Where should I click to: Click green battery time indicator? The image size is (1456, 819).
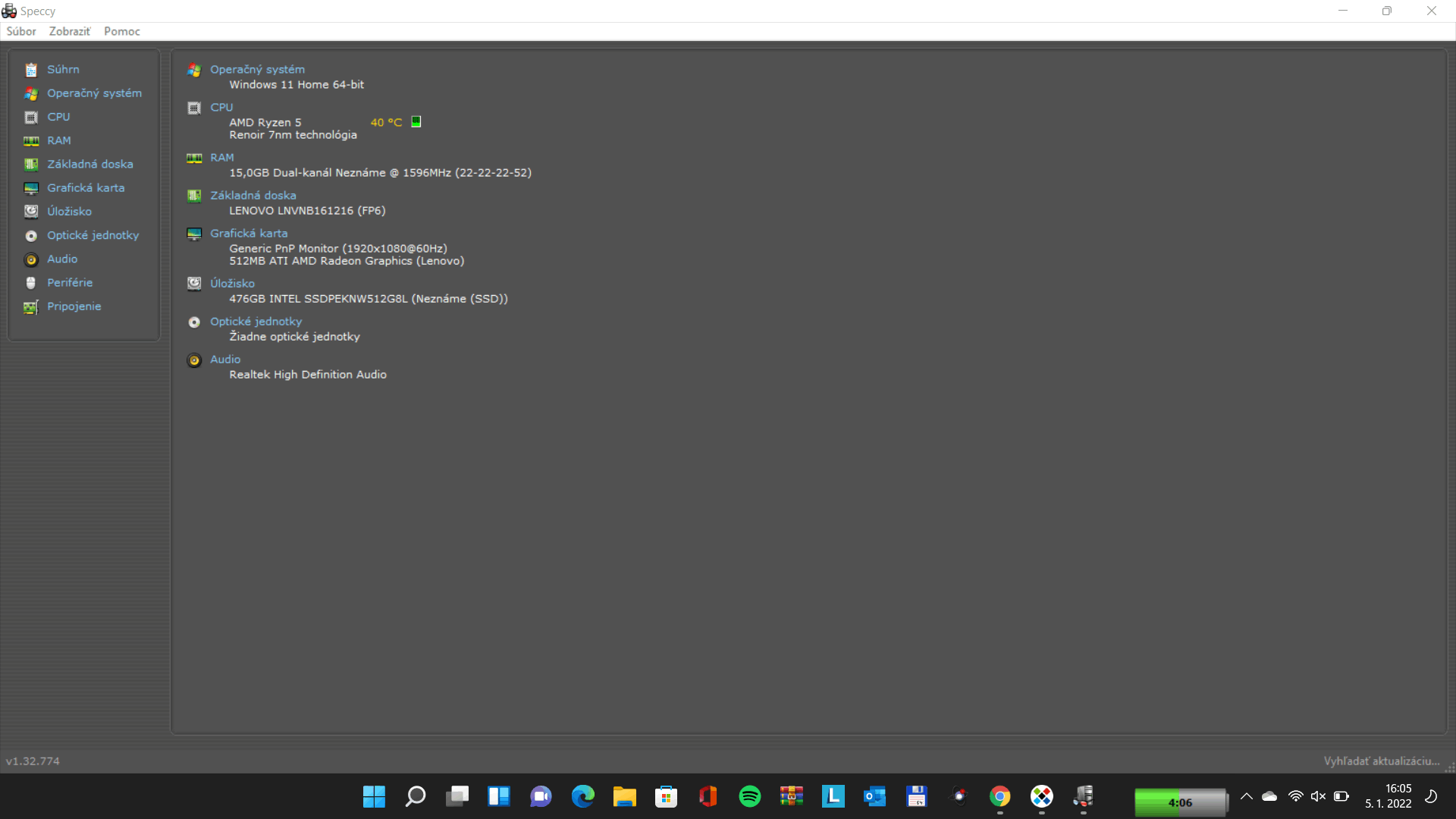click(x=1180, y=802)
